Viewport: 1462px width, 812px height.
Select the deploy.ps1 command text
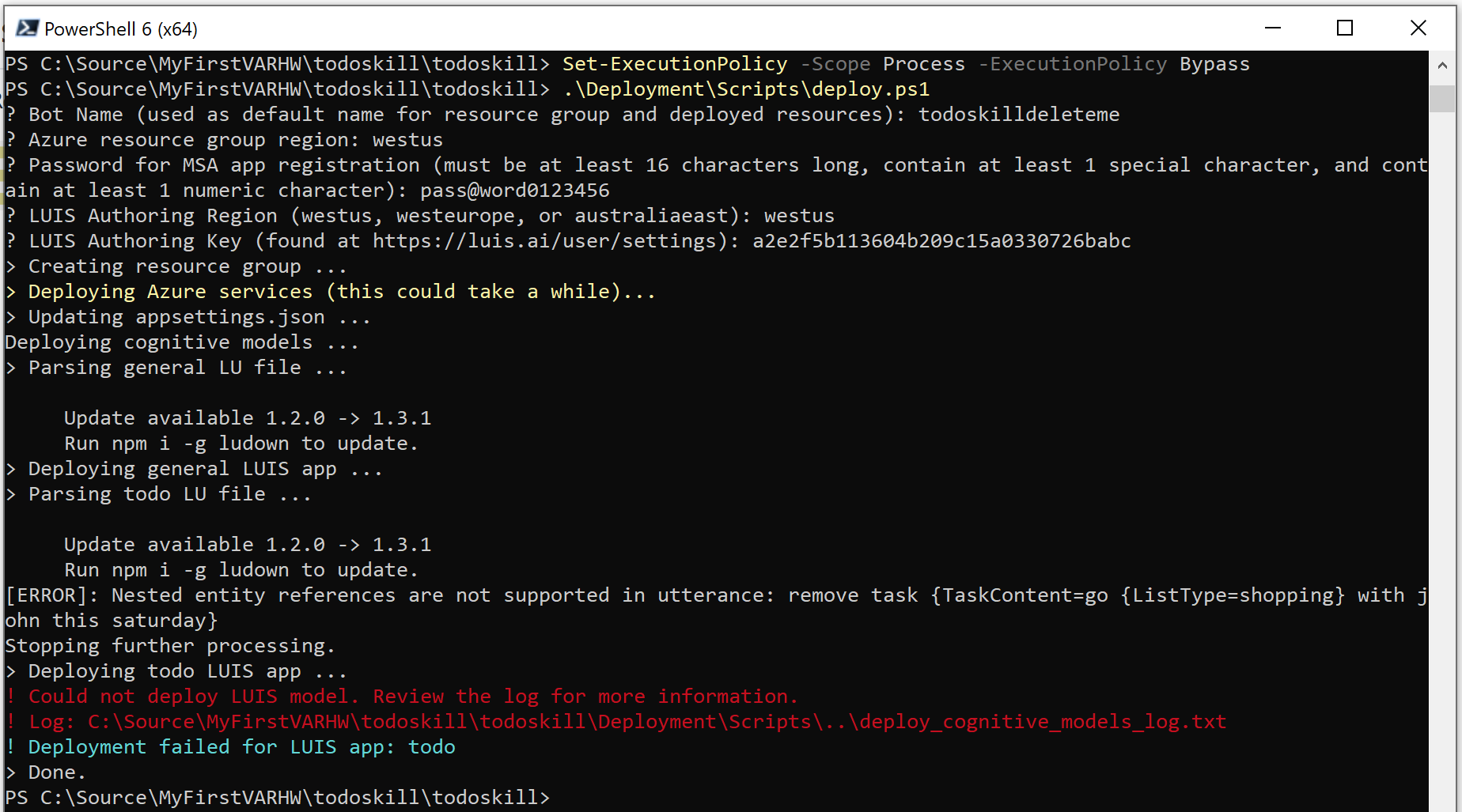748,89
